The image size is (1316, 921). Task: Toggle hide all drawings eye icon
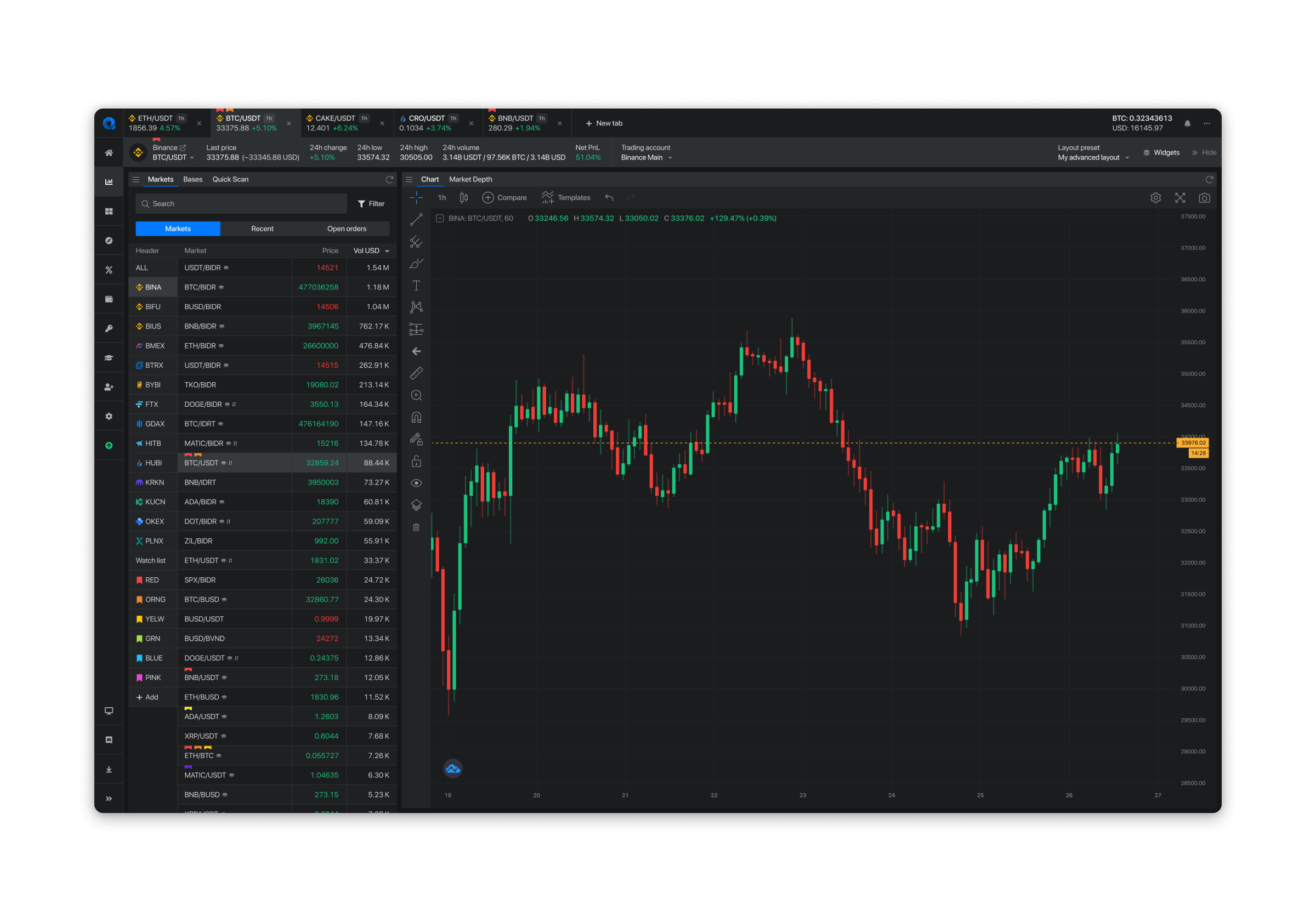pyautogui.click(x=416, y=483)
